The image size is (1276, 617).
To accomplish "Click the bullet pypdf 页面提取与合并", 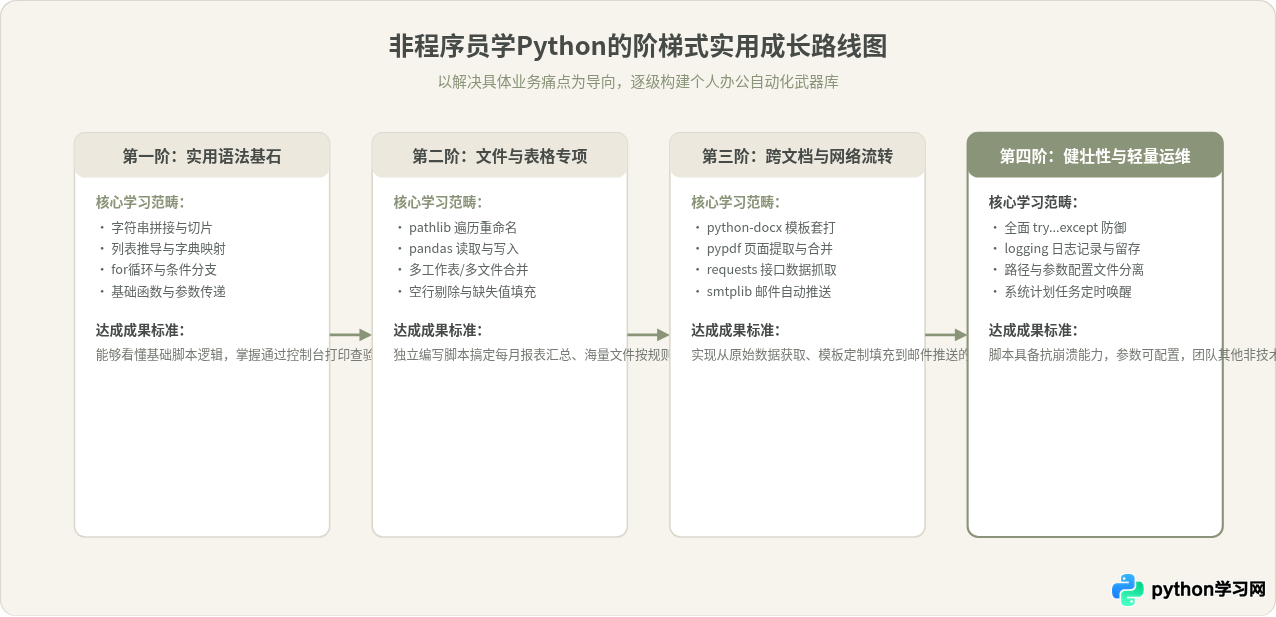I will (x=770, y=249).
